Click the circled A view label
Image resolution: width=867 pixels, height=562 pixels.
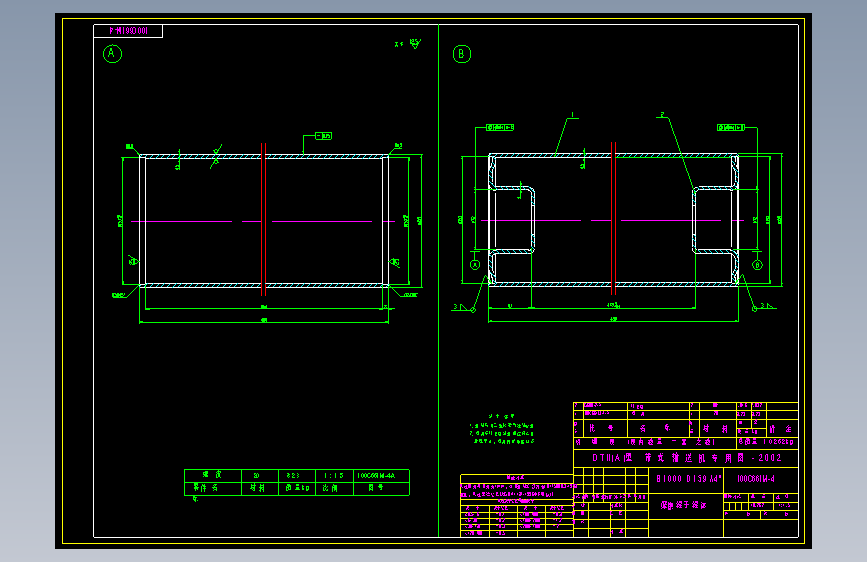pos(112,54)
